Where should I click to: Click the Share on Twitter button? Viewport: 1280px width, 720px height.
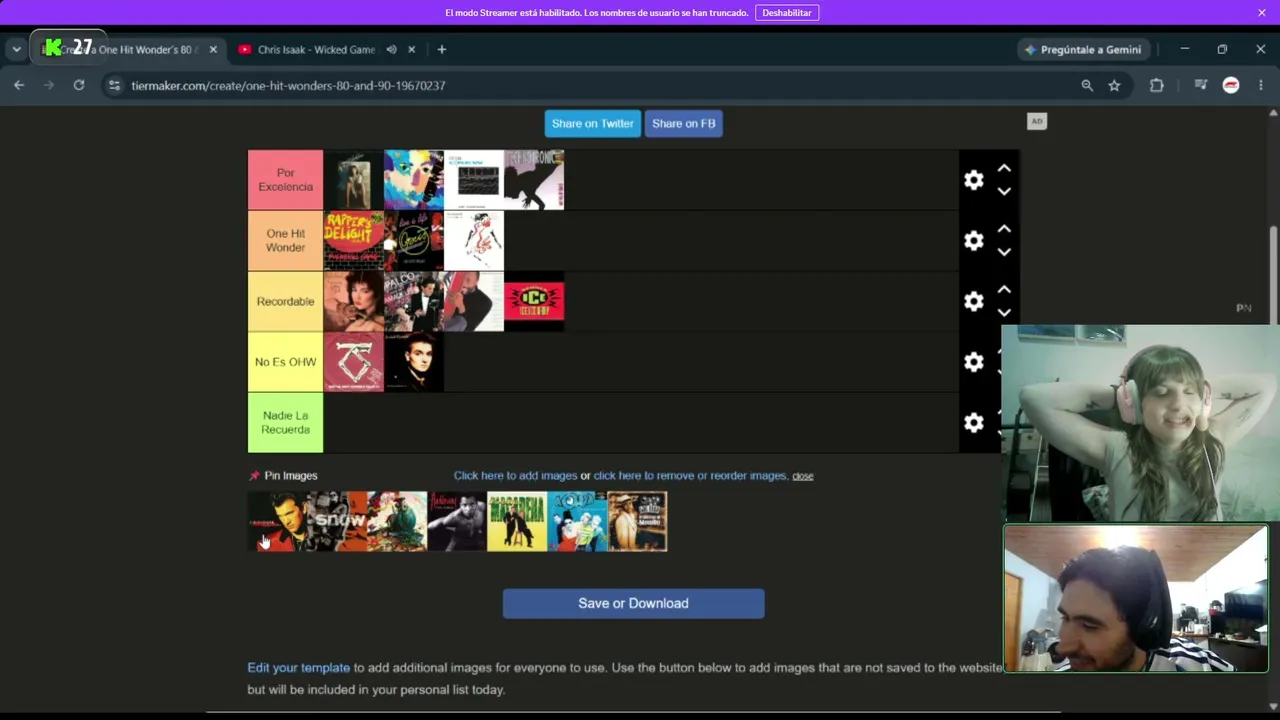[593, 123]
